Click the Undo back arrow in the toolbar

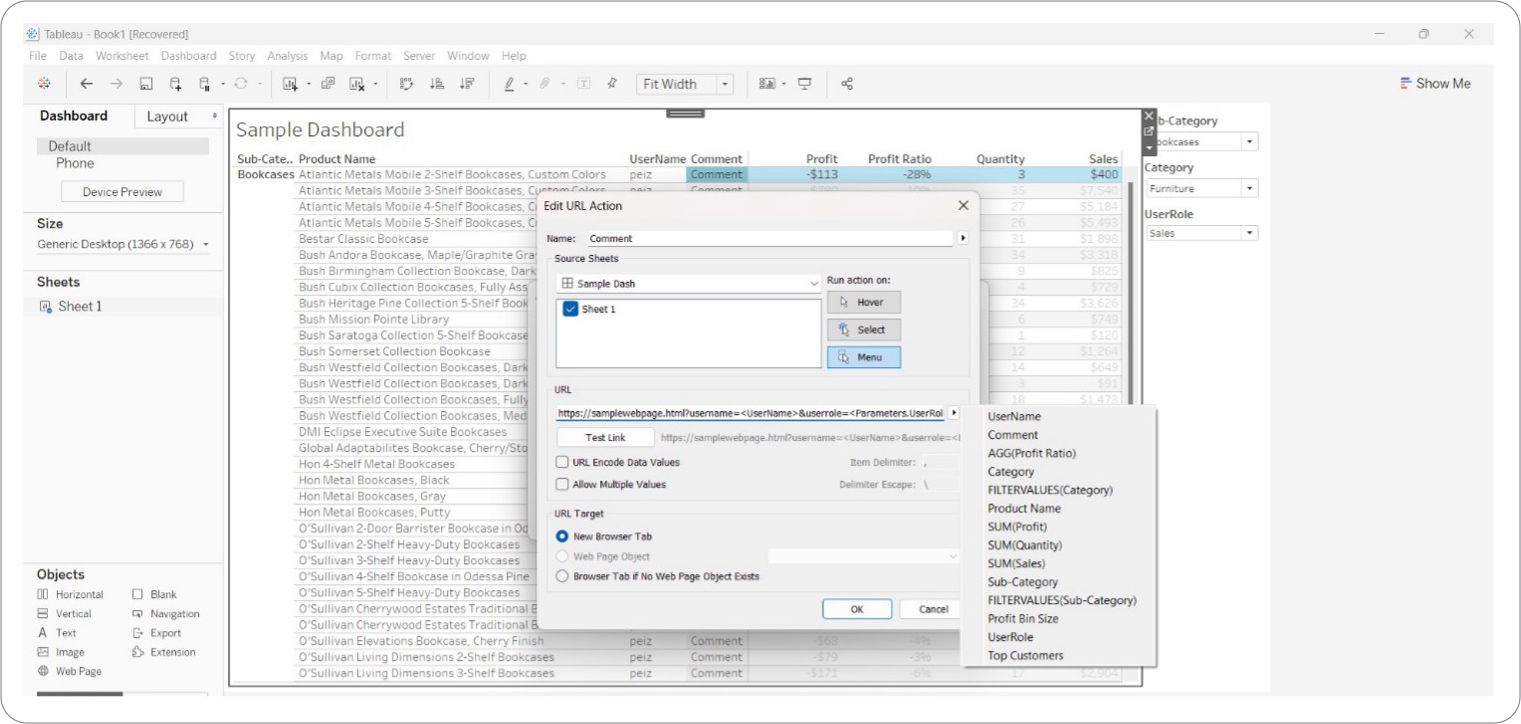(x=86, y=84)
